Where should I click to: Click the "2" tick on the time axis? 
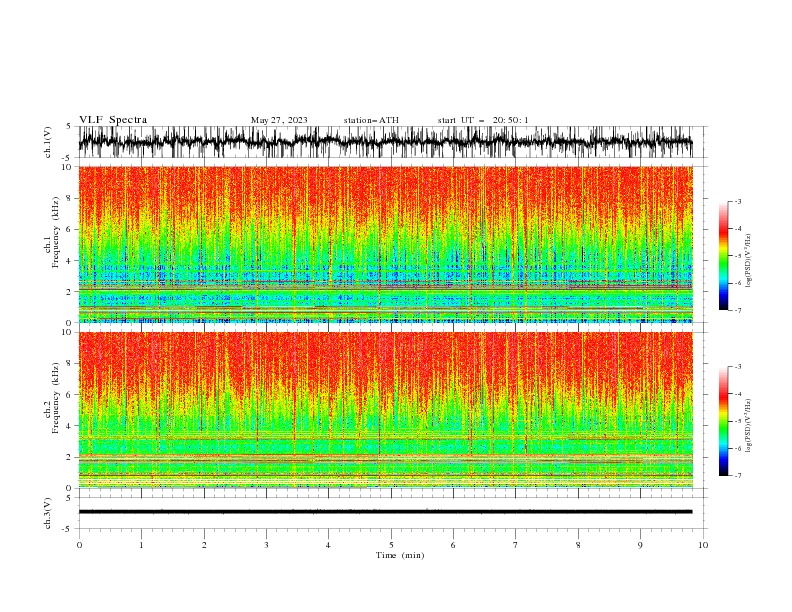click(204, 545)
